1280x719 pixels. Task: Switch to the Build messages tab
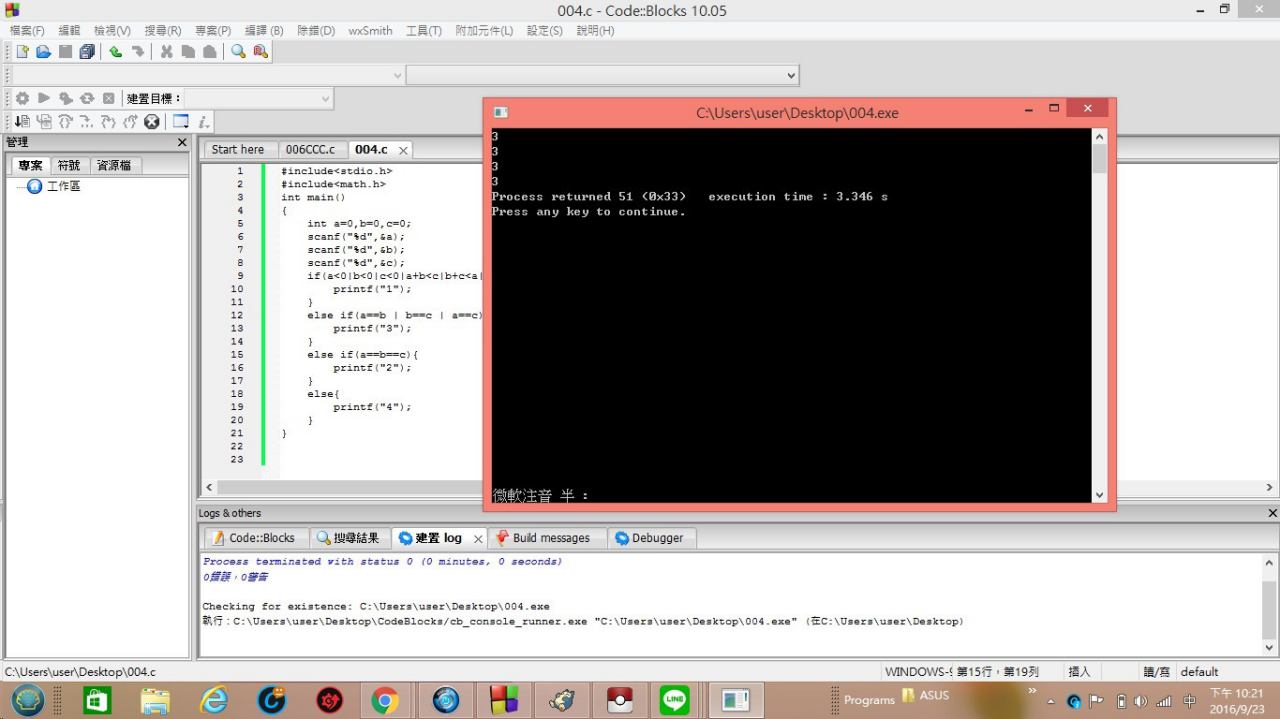[550, 538]
